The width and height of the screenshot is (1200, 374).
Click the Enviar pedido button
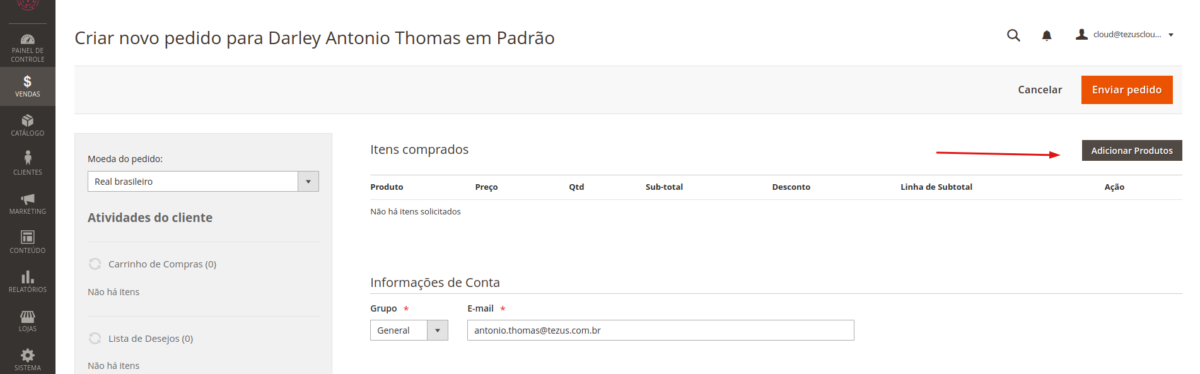[x=1126, y=89]
